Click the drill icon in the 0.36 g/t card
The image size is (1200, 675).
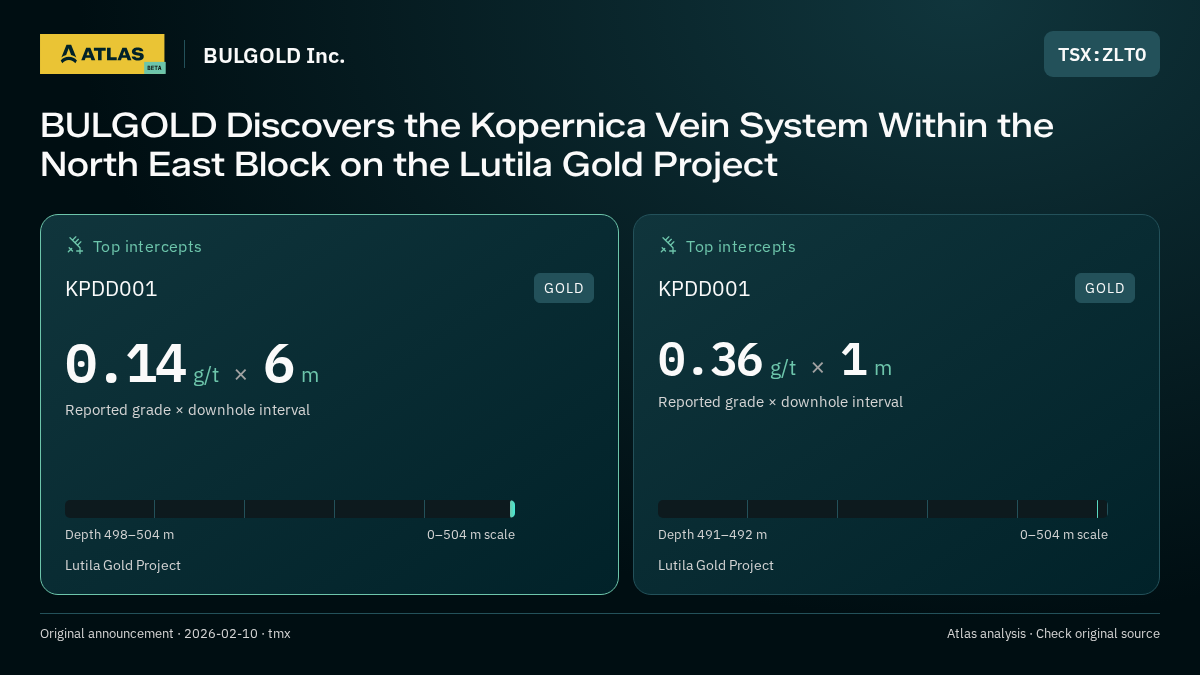[x=668, y=246]
